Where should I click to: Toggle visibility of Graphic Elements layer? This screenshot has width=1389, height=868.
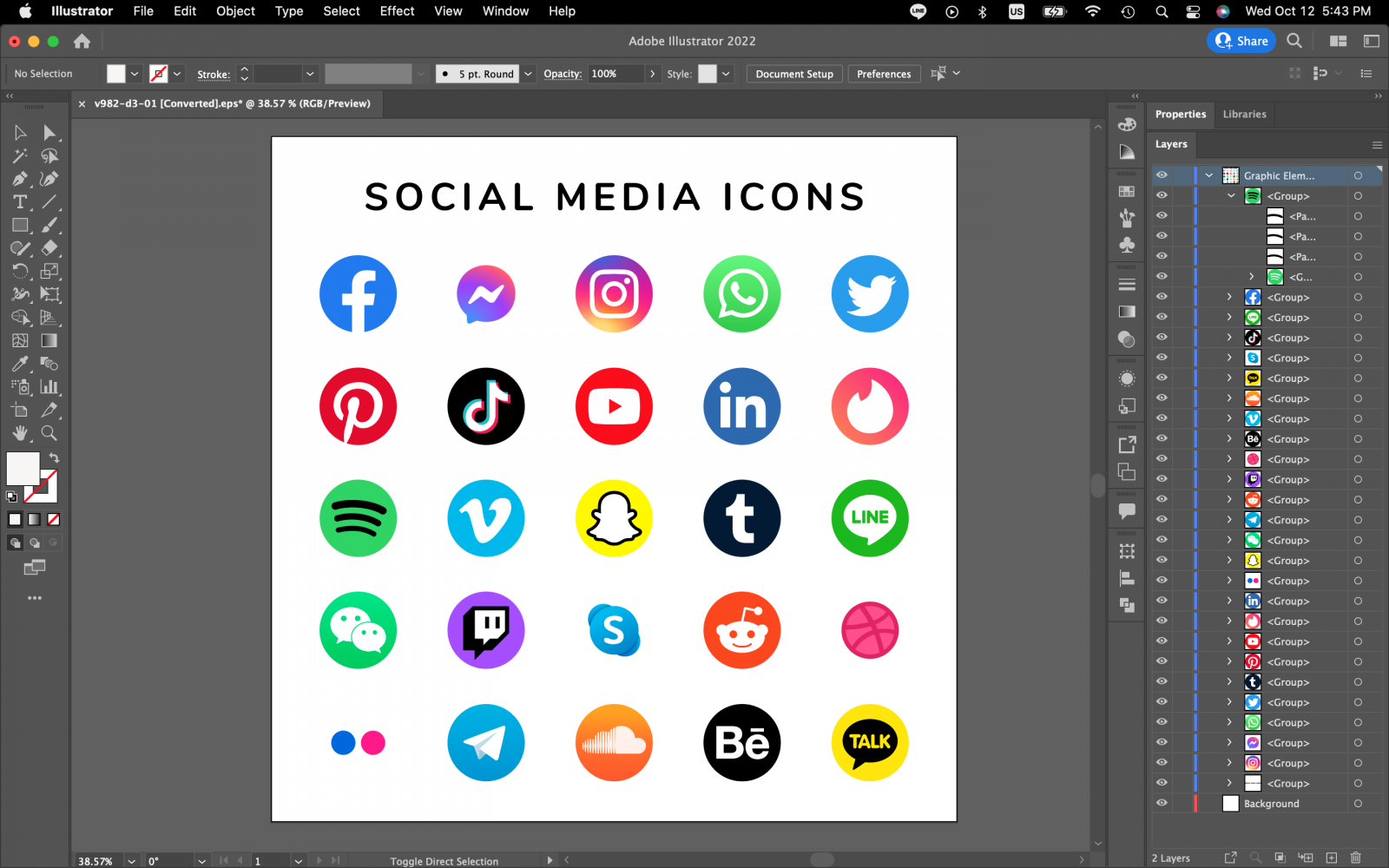(1162, 175)
